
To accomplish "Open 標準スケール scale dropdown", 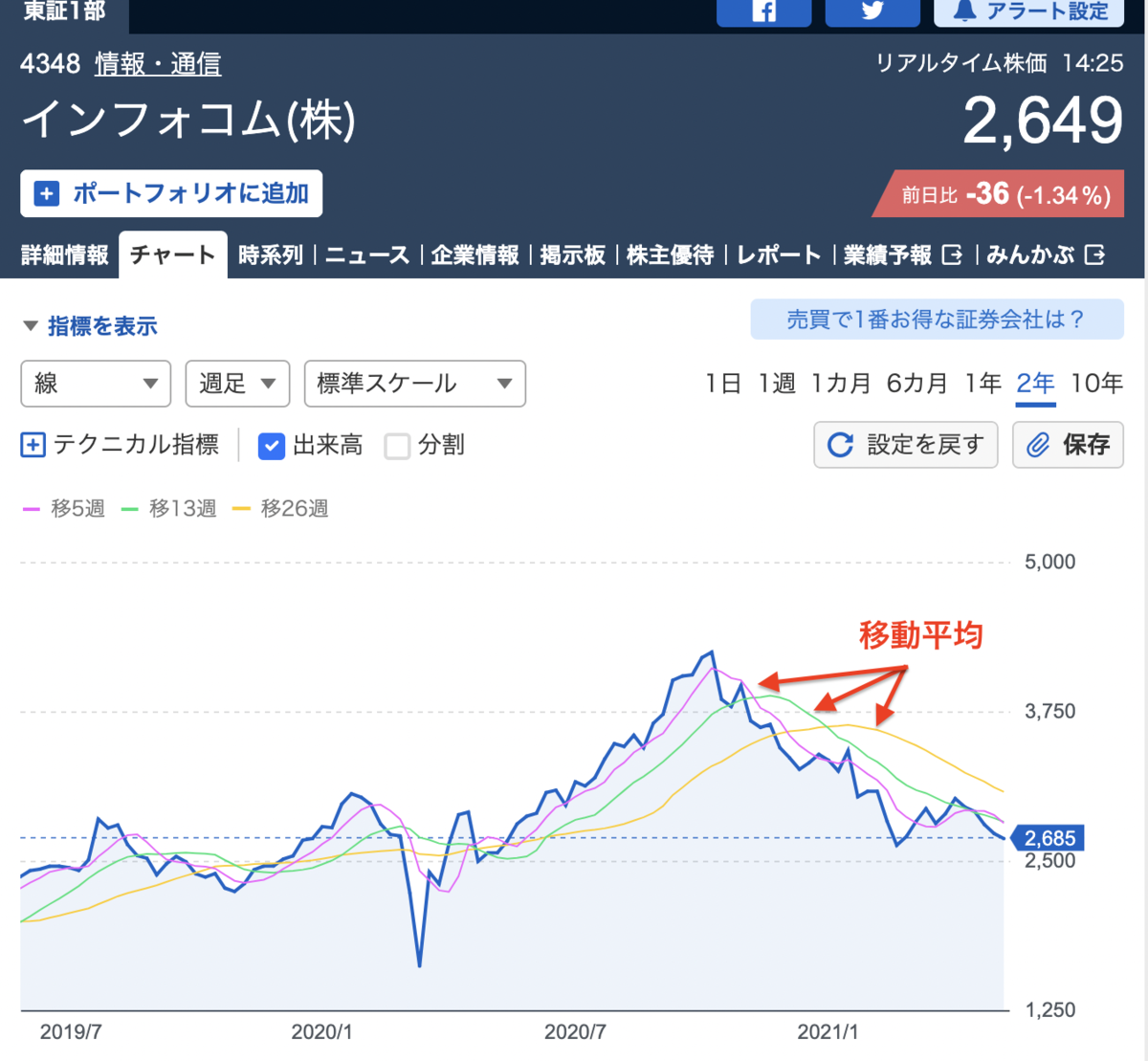I will tap(414, 384).
